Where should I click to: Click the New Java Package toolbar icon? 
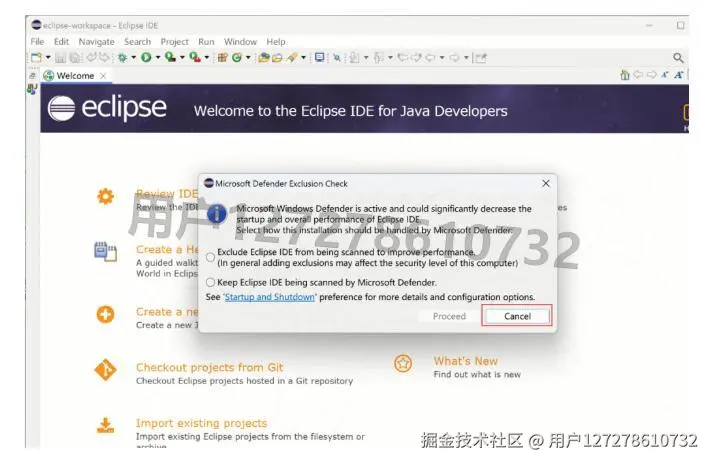coord(222,58)
